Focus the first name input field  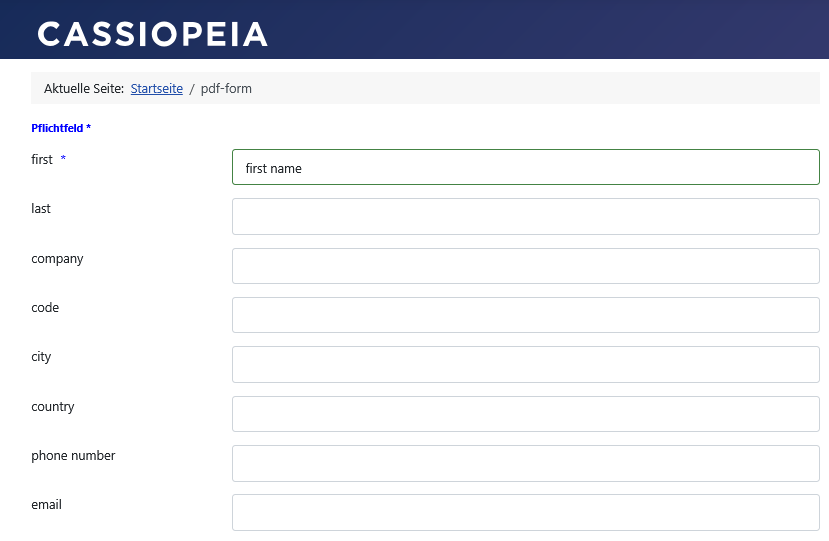[526, 167]
